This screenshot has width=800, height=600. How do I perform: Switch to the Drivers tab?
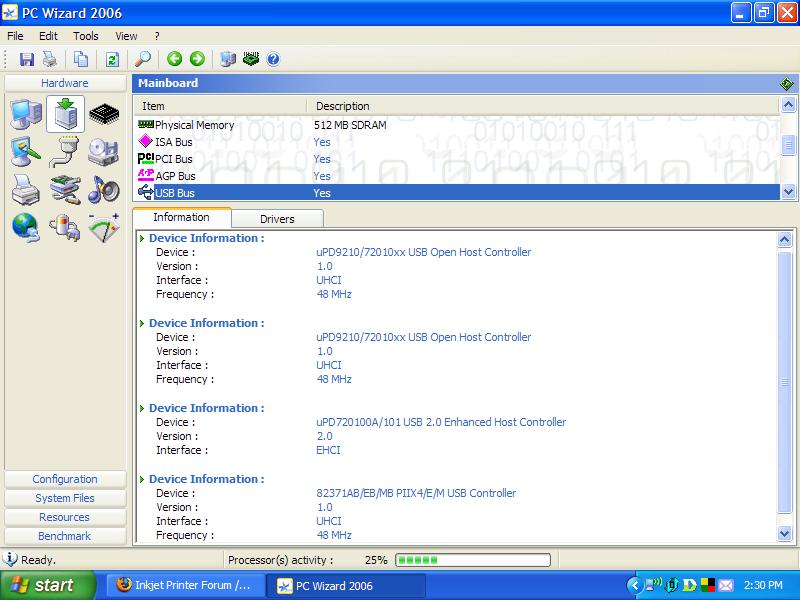coord(277,219)
